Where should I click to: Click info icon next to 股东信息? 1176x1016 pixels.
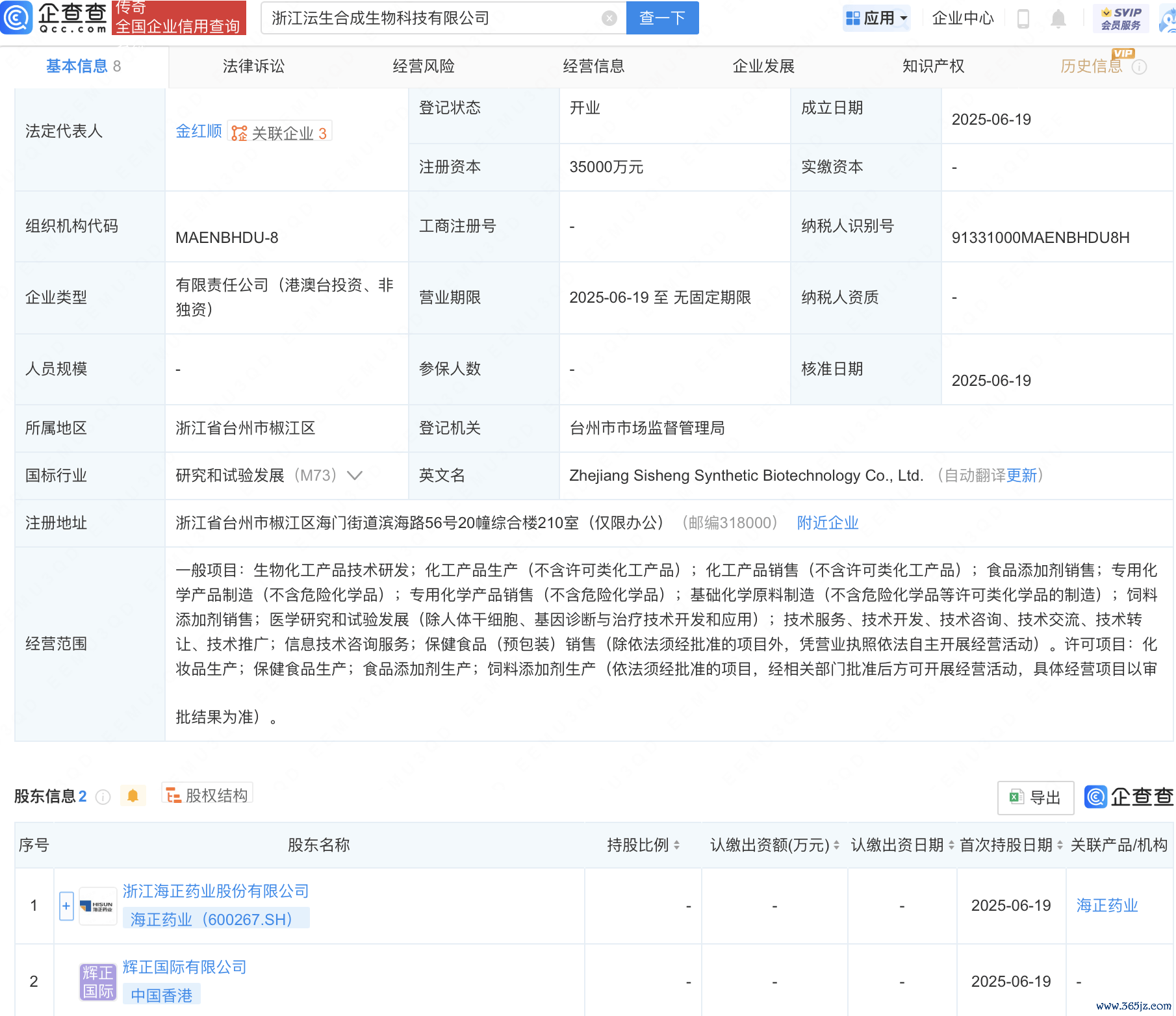(x=103, y=797)
